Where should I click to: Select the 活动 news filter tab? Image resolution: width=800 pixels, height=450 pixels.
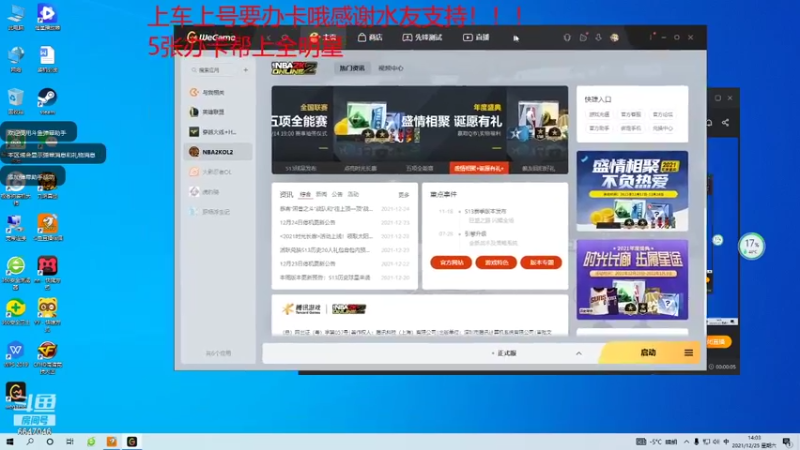click(353, 194)
